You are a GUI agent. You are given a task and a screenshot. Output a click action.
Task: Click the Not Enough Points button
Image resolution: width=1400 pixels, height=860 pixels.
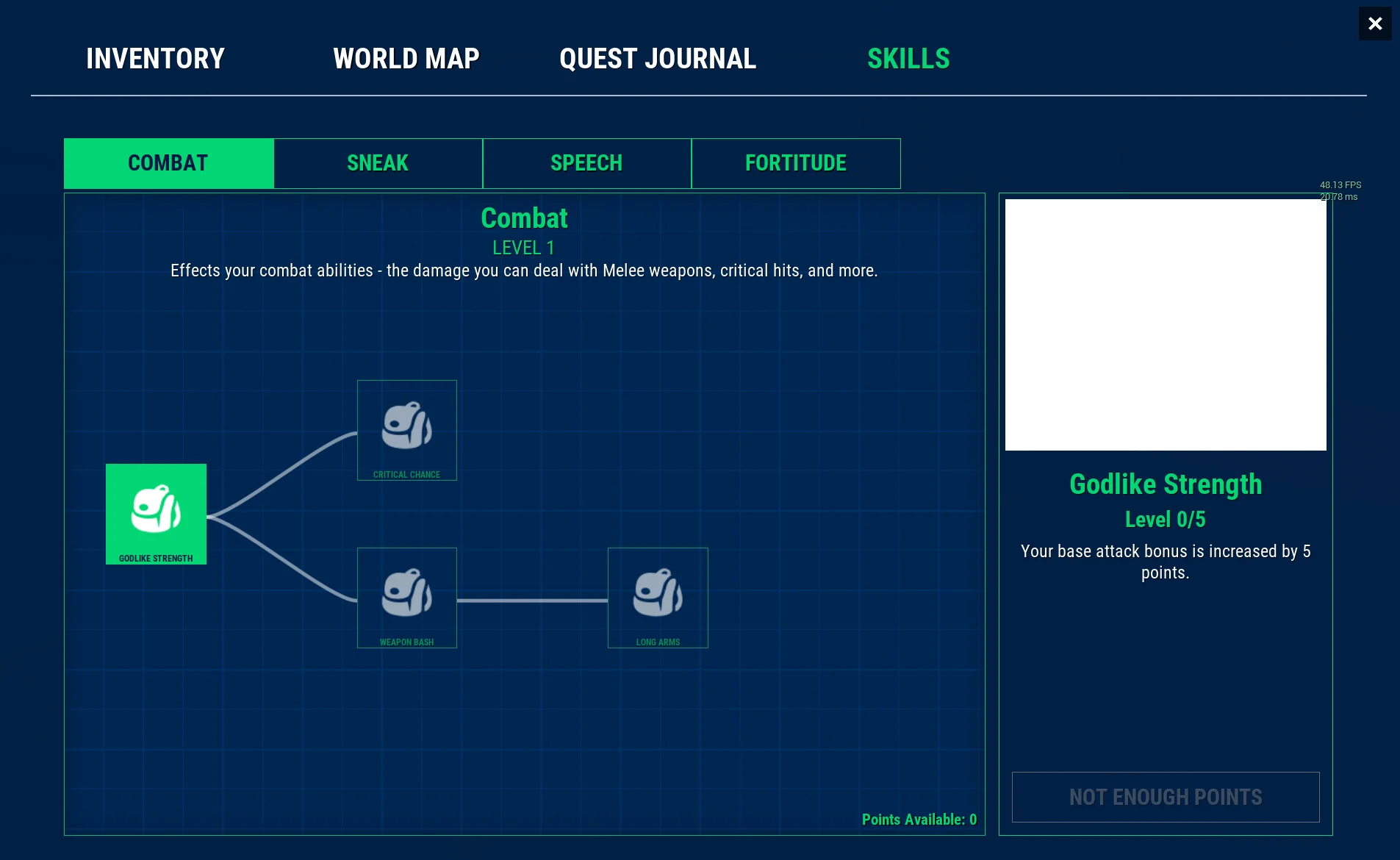click(x=1166, y=797)
